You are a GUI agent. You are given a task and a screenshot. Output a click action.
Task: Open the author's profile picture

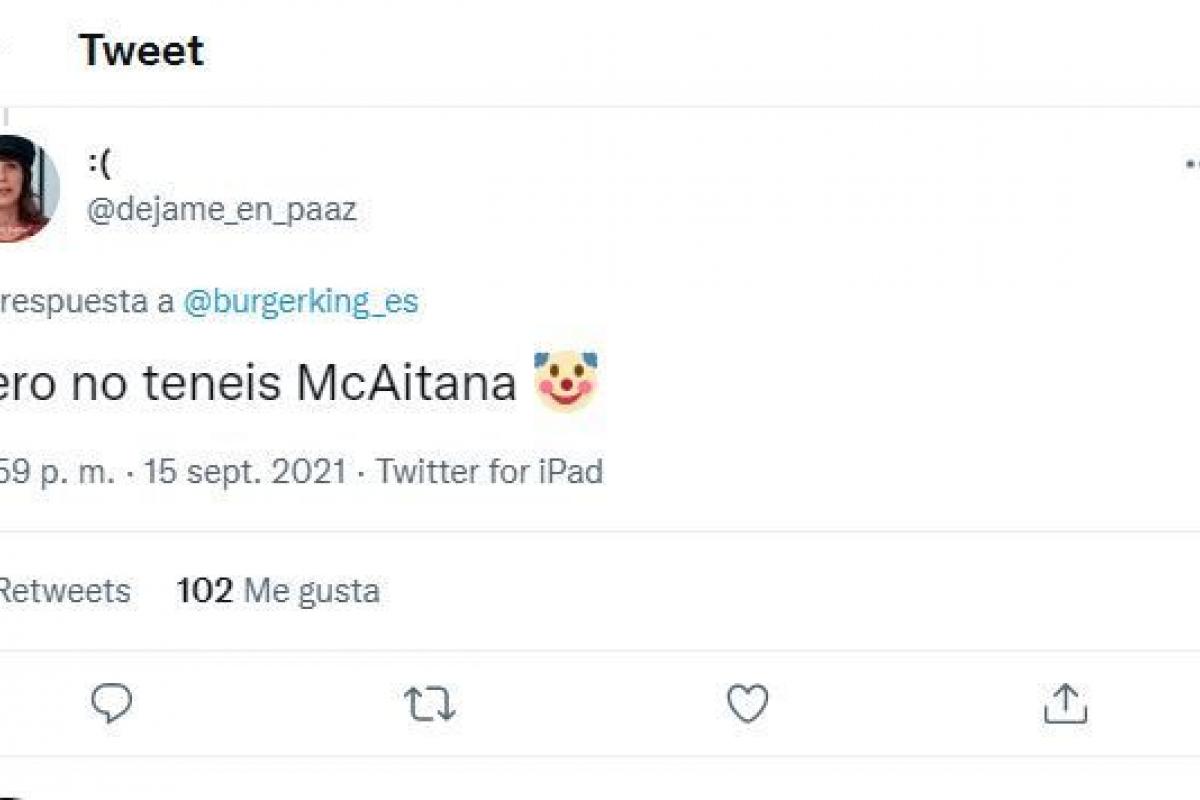[x=25, y=189]
